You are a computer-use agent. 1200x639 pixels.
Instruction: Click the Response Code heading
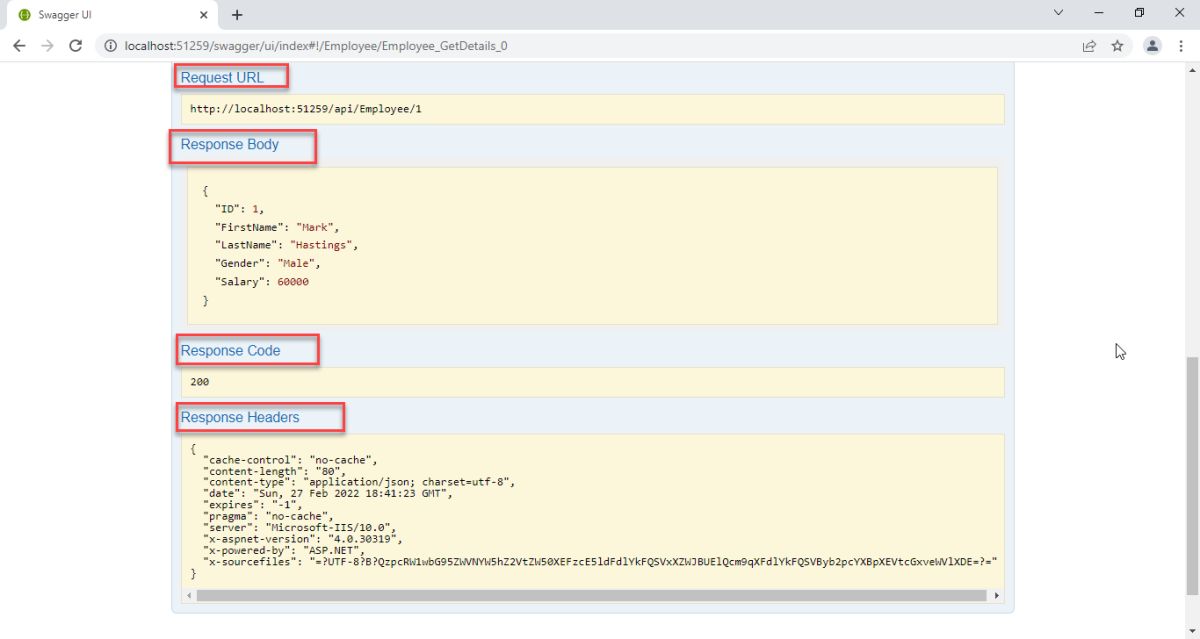(x=231, y=351)
